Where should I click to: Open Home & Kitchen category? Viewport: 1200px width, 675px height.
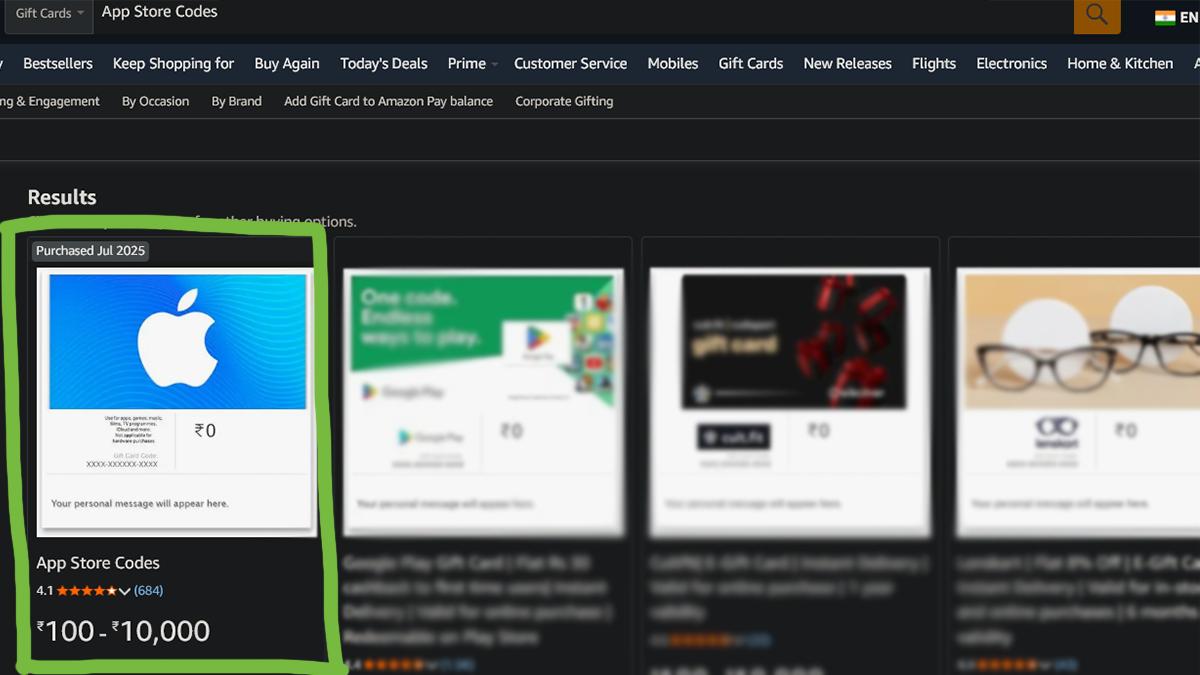tap(1120, 63)
